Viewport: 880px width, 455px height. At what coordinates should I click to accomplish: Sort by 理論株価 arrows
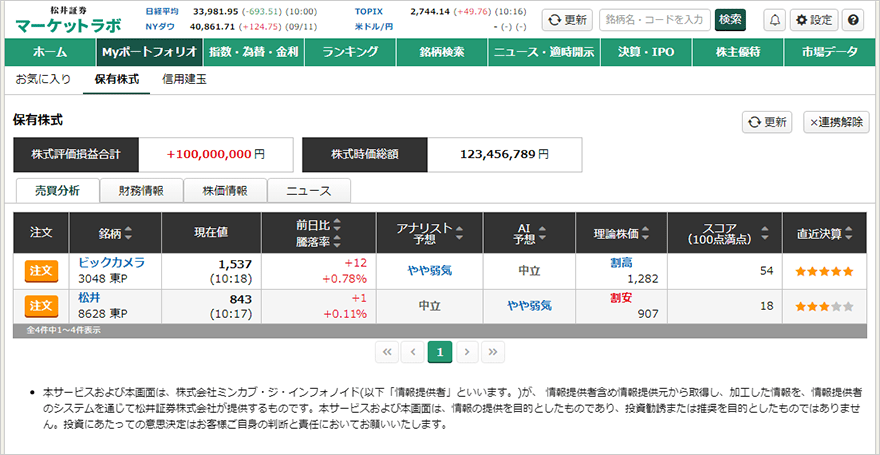click(x=645, y=233)
